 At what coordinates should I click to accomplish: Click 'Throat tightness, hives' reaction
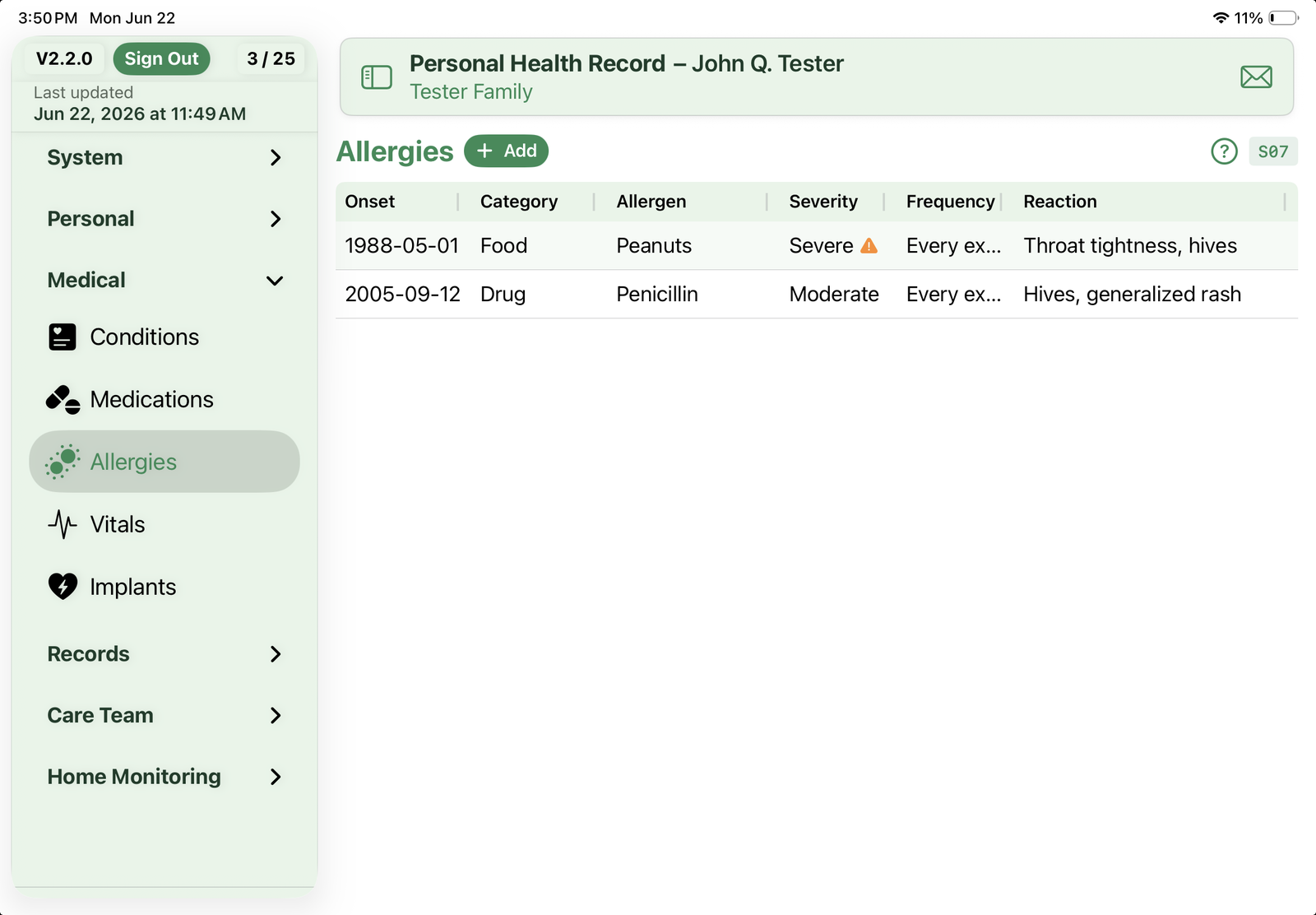pyautogui.click(x=1130, y=246)
